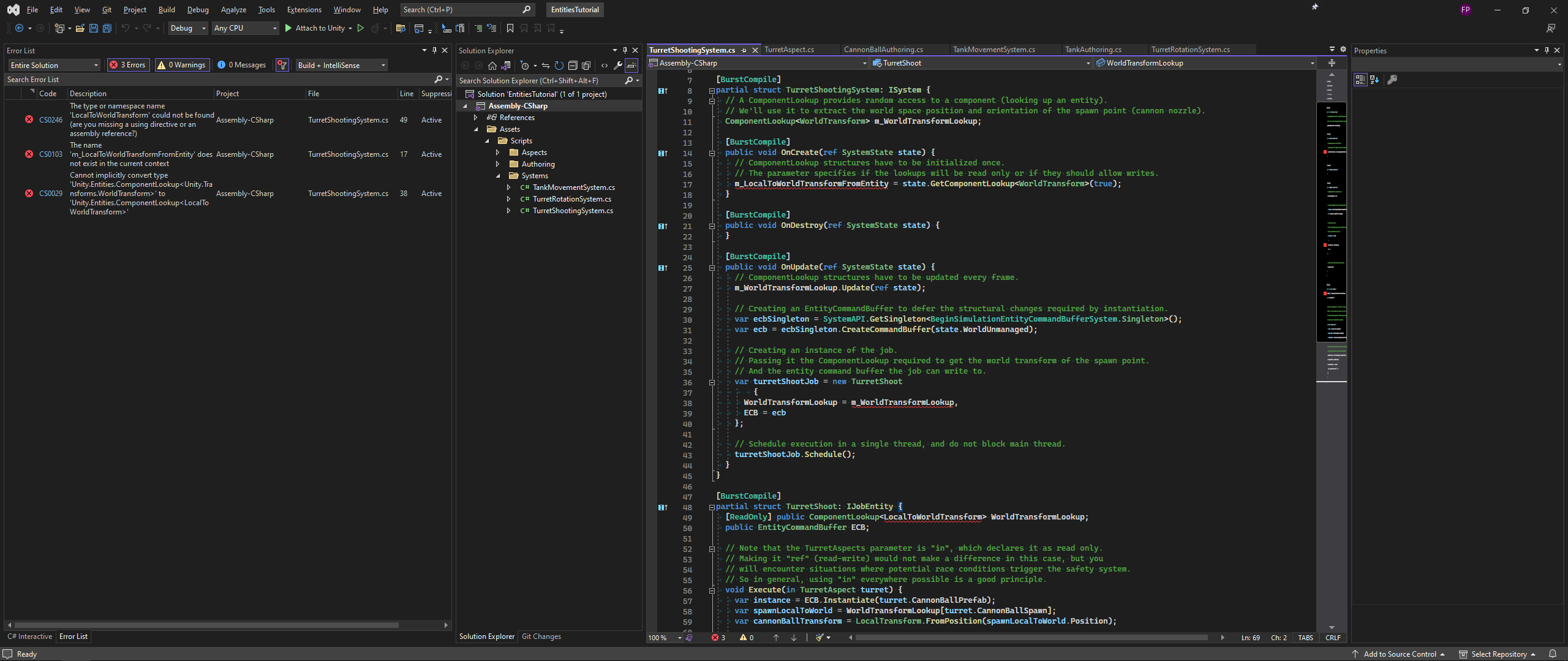This screenshot has width=1568, height=661.
Task: Open the notifications bell in status bar
Action: 1552,654
